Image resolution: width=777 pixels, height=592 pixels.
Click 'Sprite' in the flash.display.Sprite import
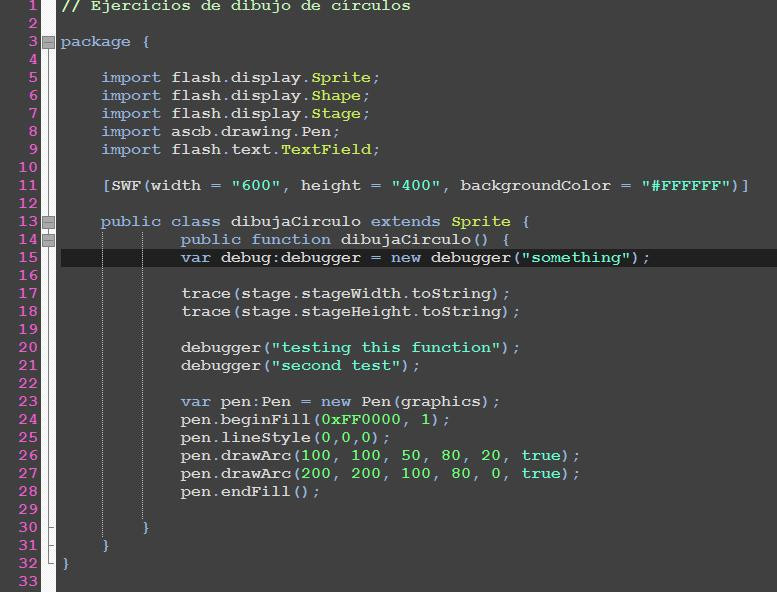(341, 78)
